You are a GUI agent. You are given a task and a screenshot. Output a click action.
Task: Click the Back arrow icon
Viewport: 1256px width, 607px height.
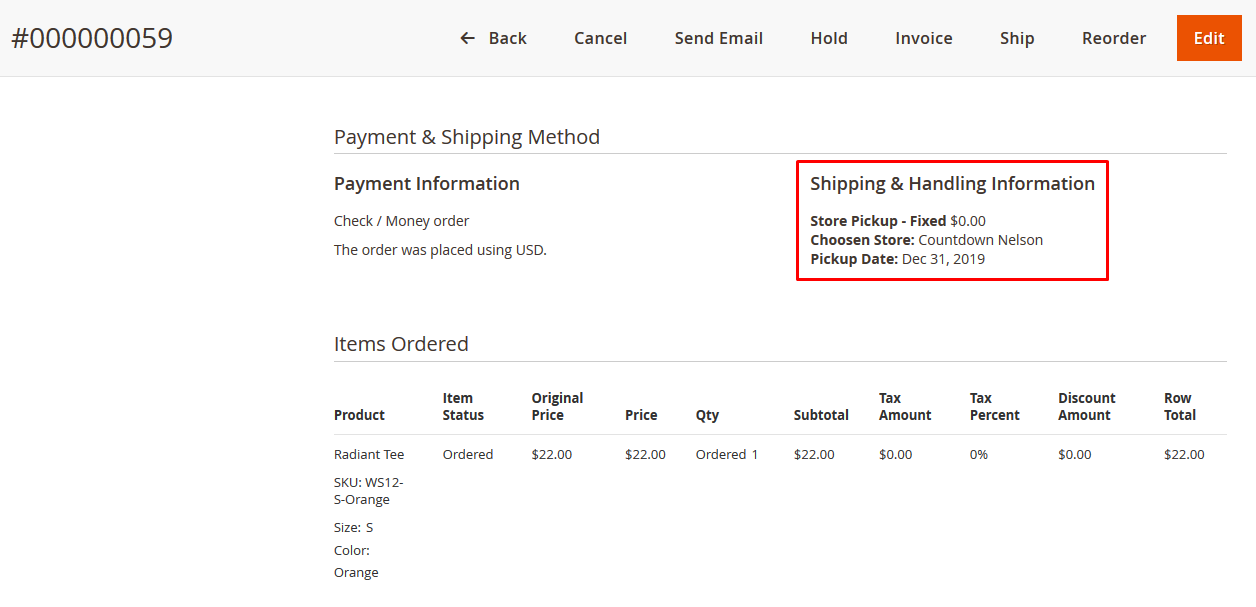(467, 38)
